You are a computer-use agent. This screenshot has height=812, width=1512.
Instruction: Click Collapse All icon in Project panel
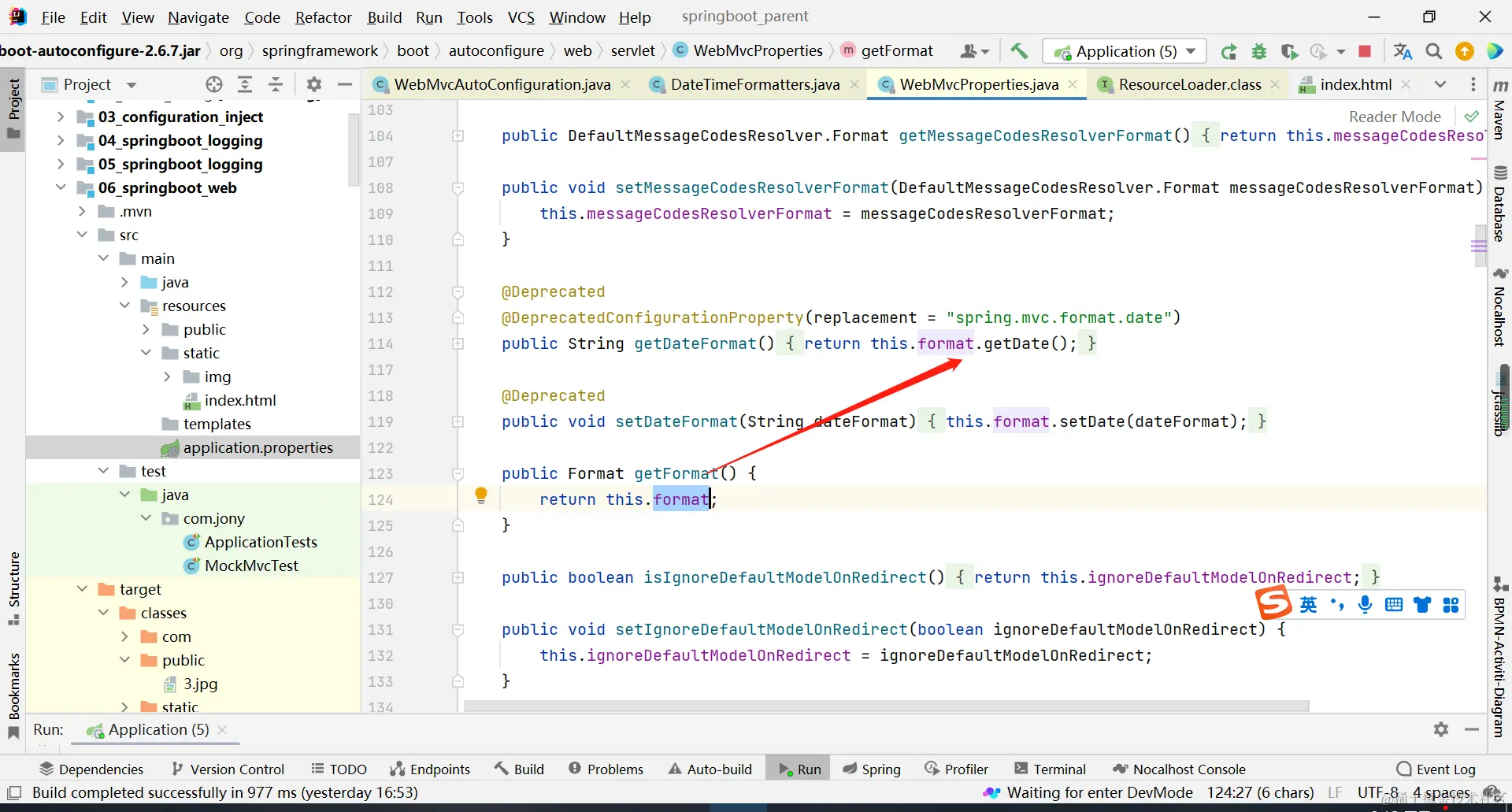pyautogui.click(x=276, y=84)
